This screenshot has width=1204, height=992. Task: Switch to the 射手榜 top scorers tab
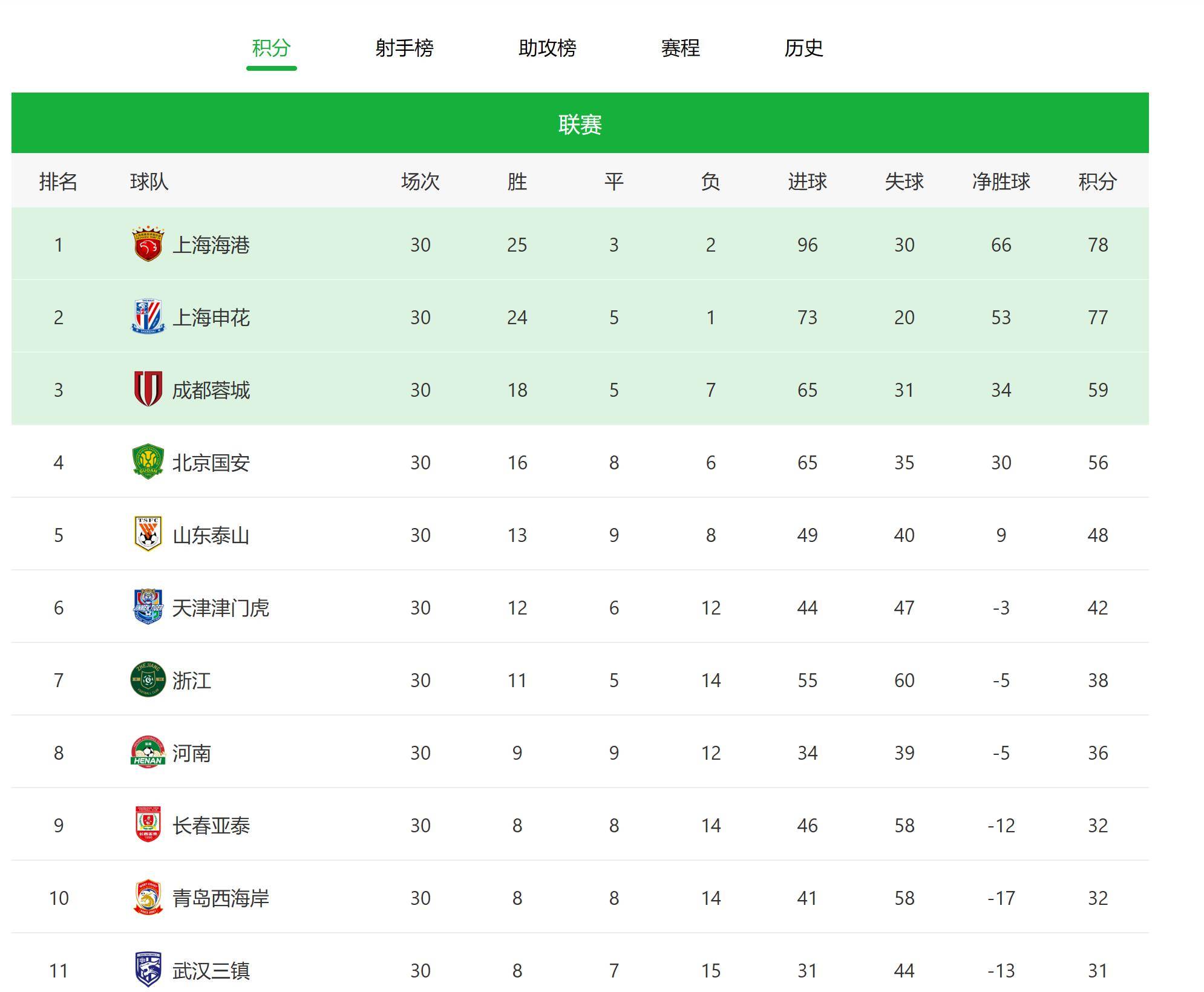click(404, 48)
